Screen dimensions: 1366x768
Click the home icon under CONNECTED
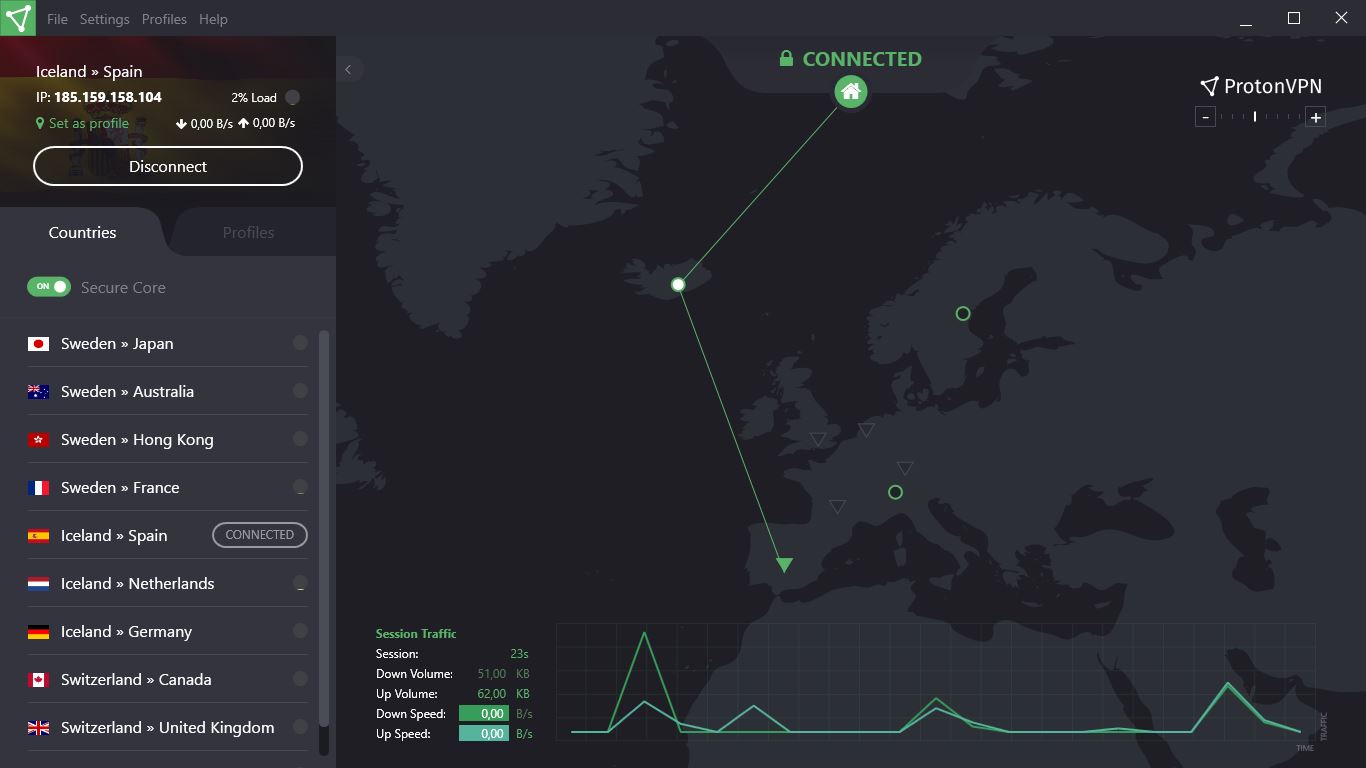coord(851,91)
